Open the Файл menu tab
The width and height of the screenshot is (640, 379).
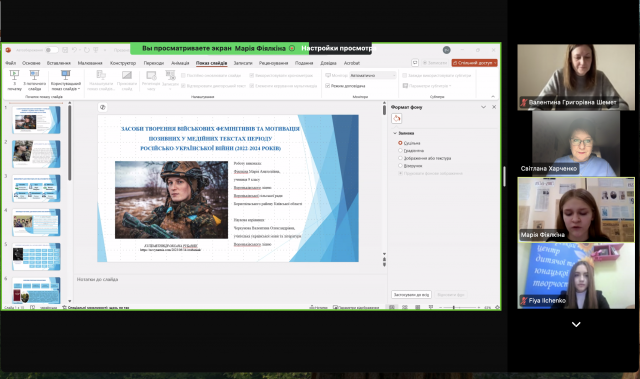(11, 63)
